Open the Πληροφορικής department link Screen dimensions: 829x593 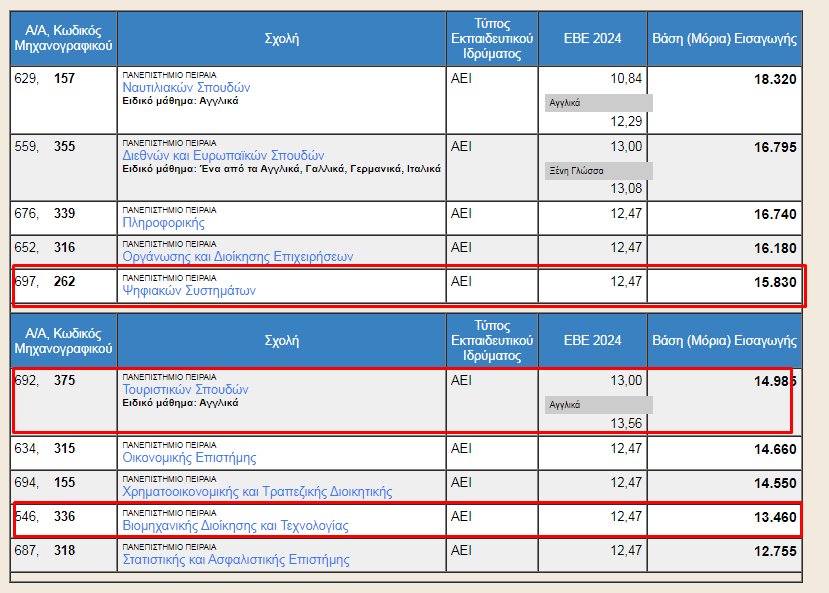coord(163,223)
